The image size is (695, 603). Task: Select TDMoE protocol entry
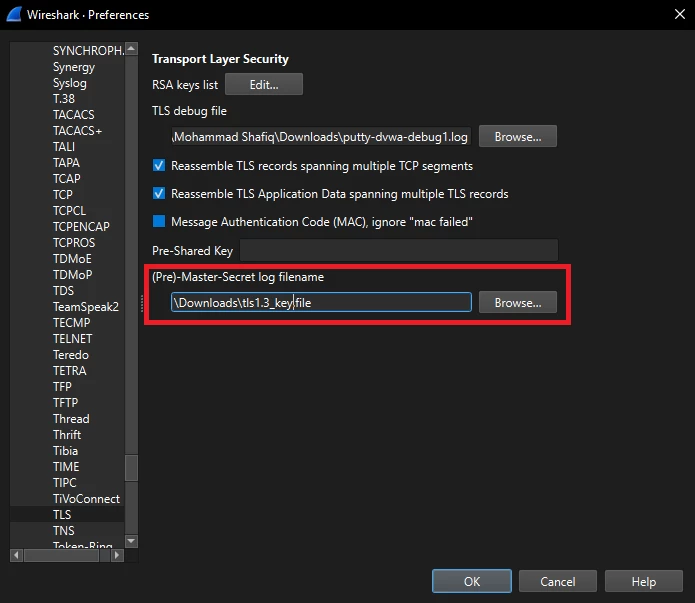(72, 259)
